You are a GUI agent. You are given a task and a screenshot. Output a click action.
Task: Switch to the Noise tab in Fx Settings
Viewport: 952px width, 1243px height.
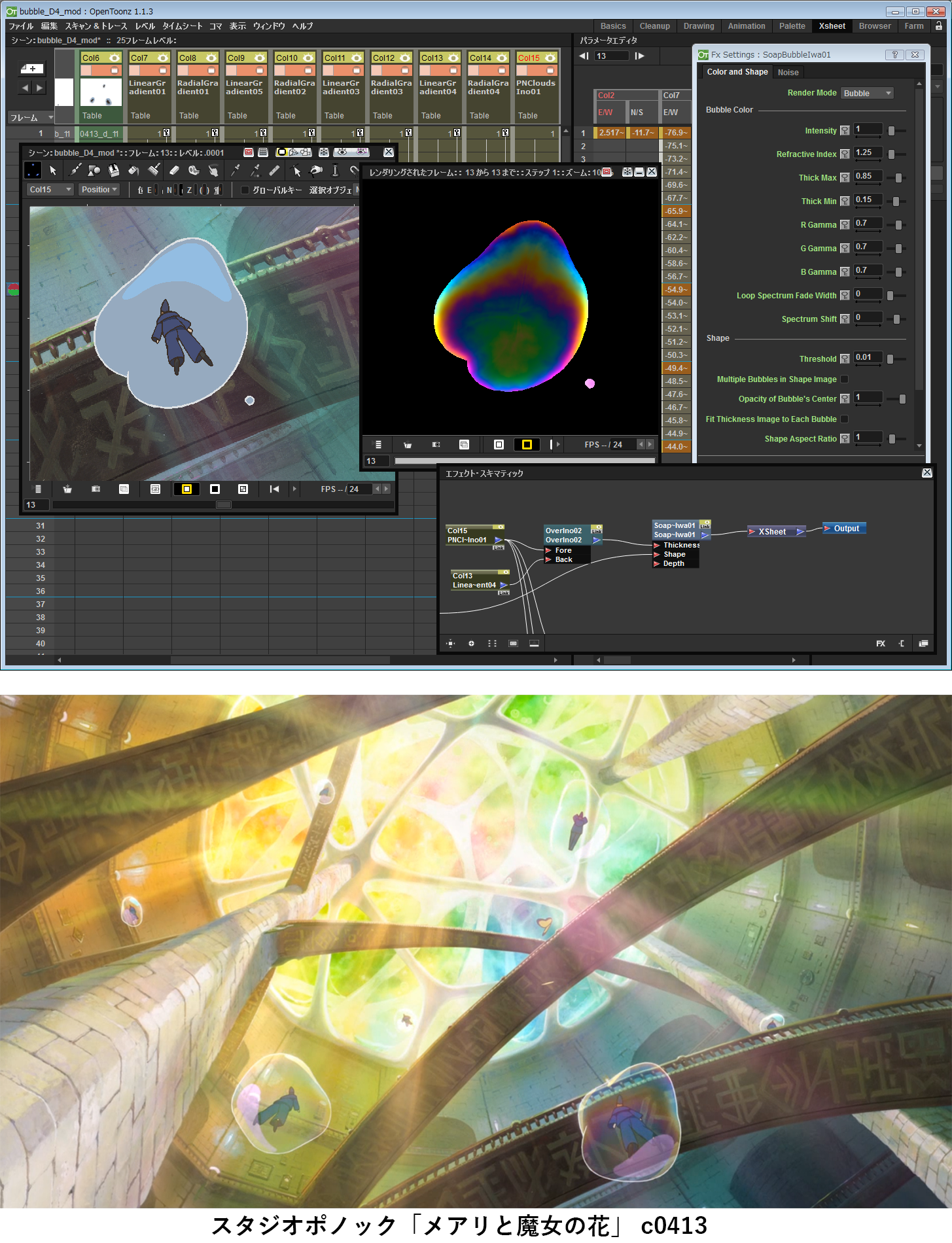tap(788, 73)
